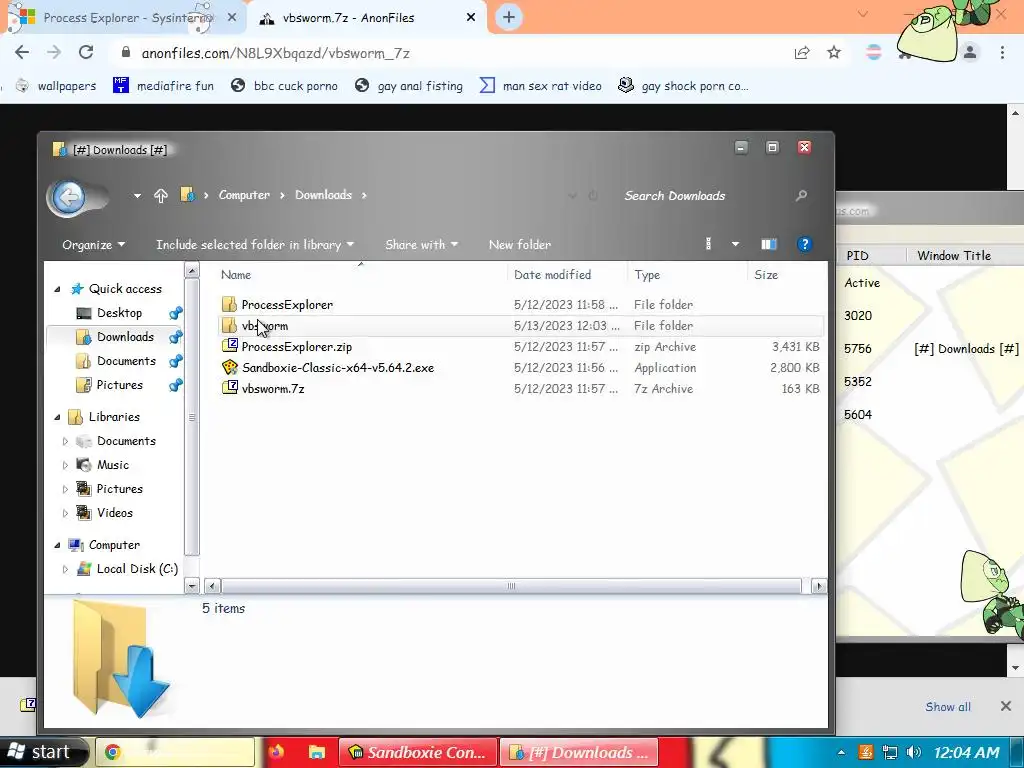
Task: Go back in the browser
Action: click(22, 52)
